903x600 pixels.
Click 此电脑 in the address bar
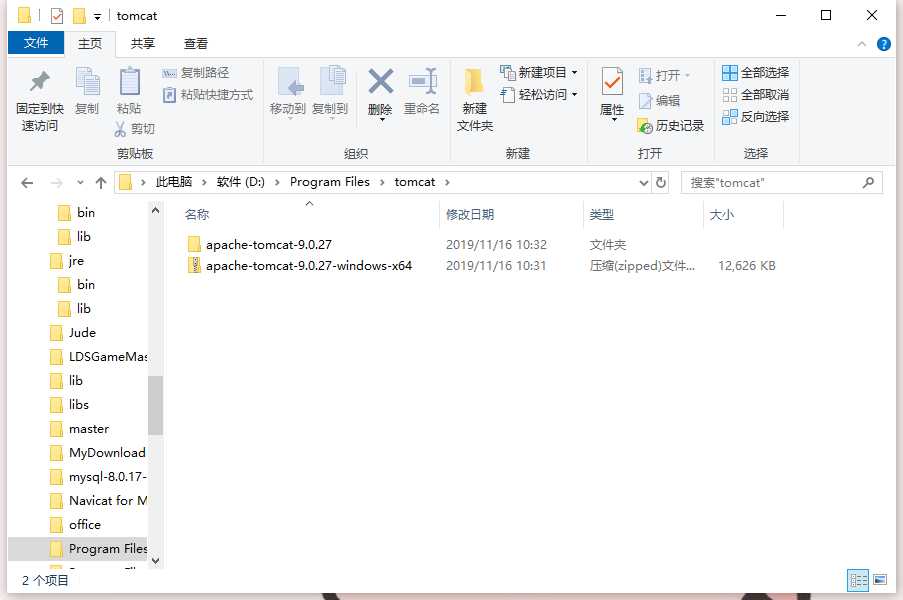tap(173, 182)
